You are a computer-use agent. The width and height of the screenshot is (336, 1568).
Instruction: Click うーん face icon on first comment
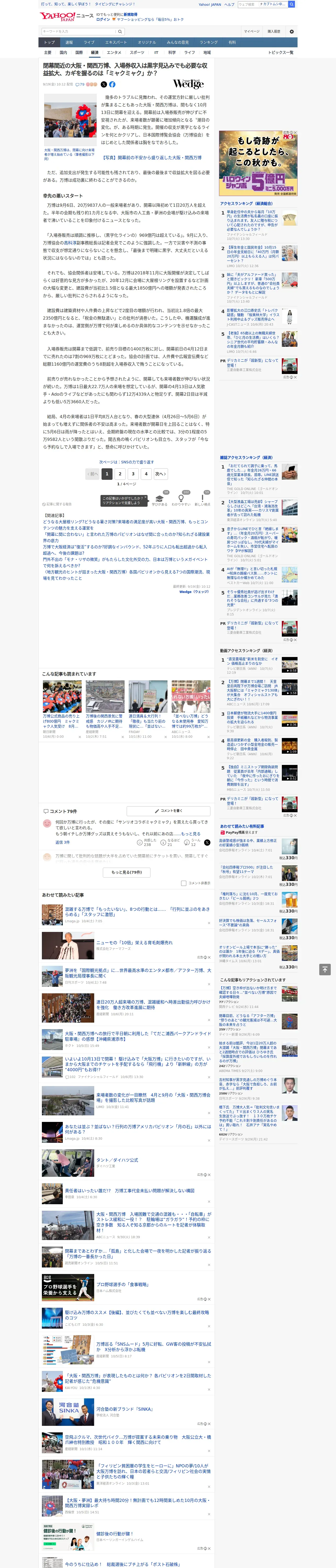(187, 843)
